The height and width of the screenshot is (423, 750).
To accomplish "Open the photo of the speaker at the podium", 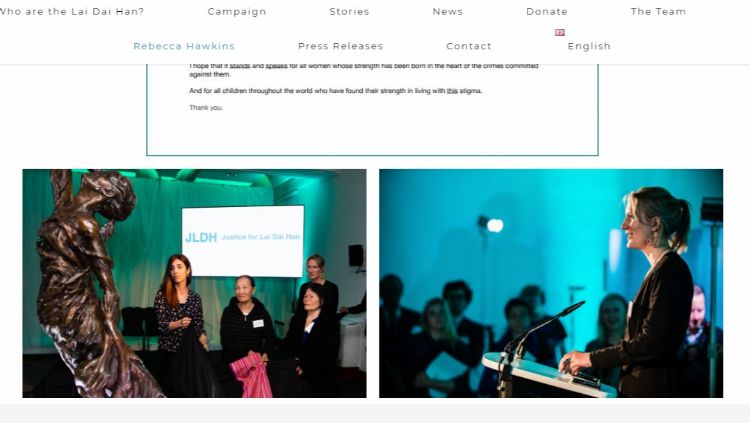I will (x=551, y=283).
